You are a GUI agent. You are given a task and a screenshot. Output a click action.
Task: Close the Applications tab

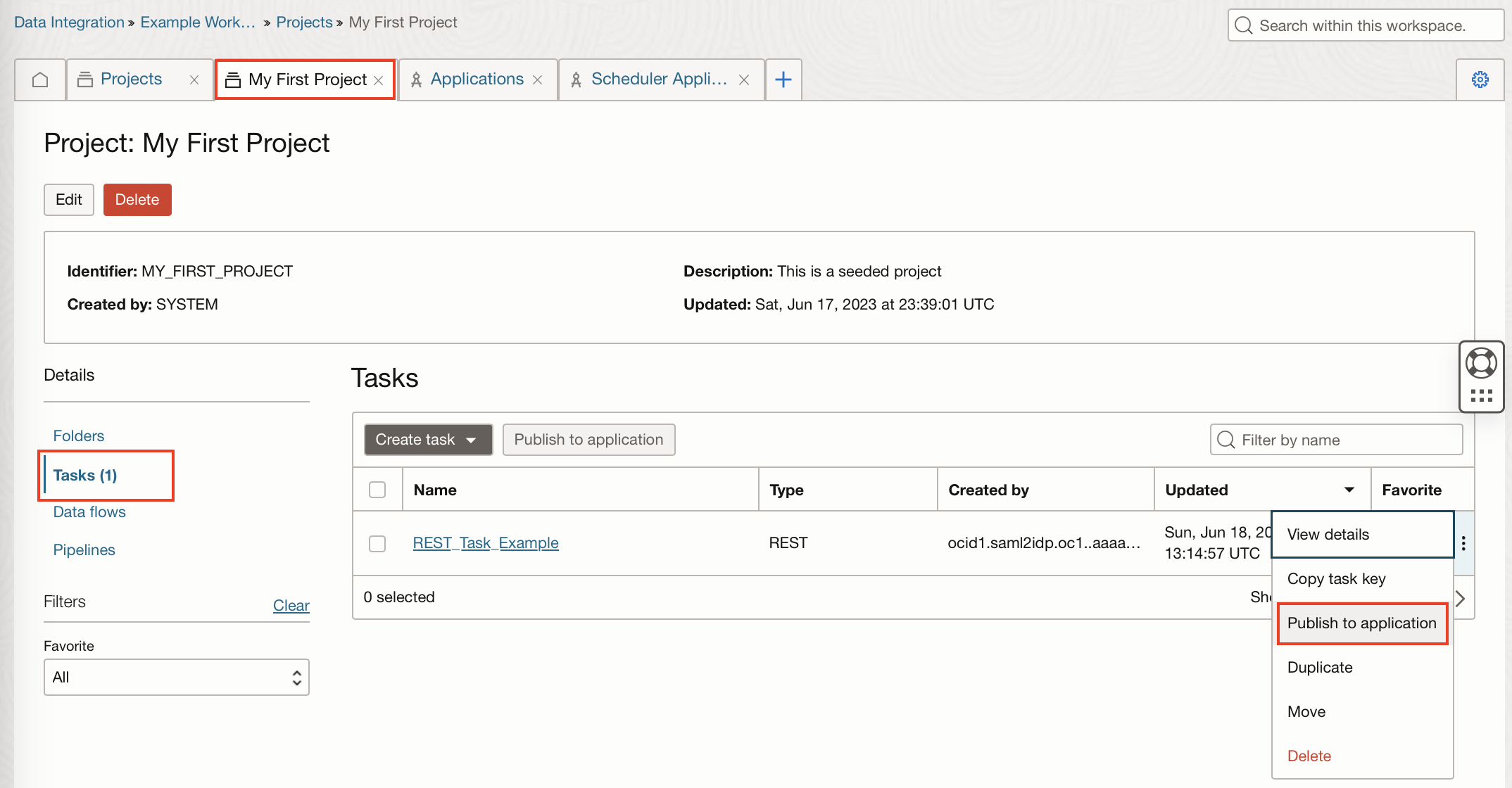pos(538,80)
